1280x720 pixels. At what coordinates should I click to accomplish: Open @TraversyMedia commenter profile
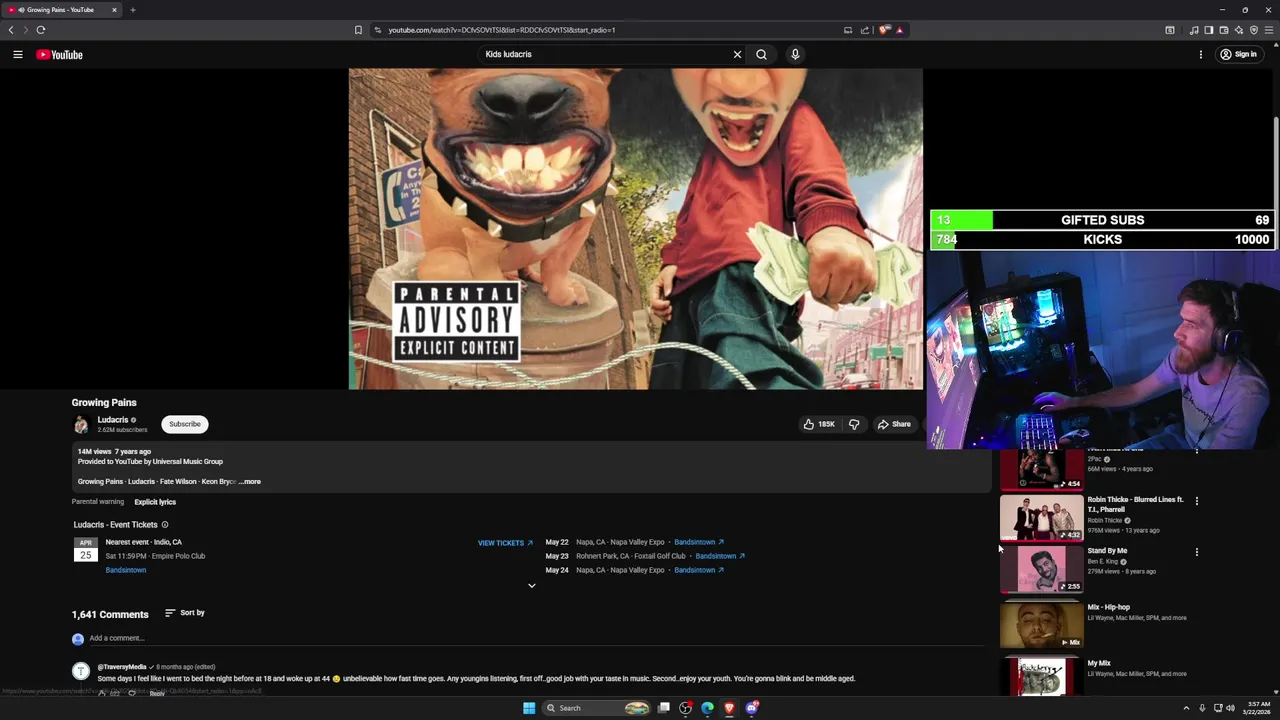122,667
